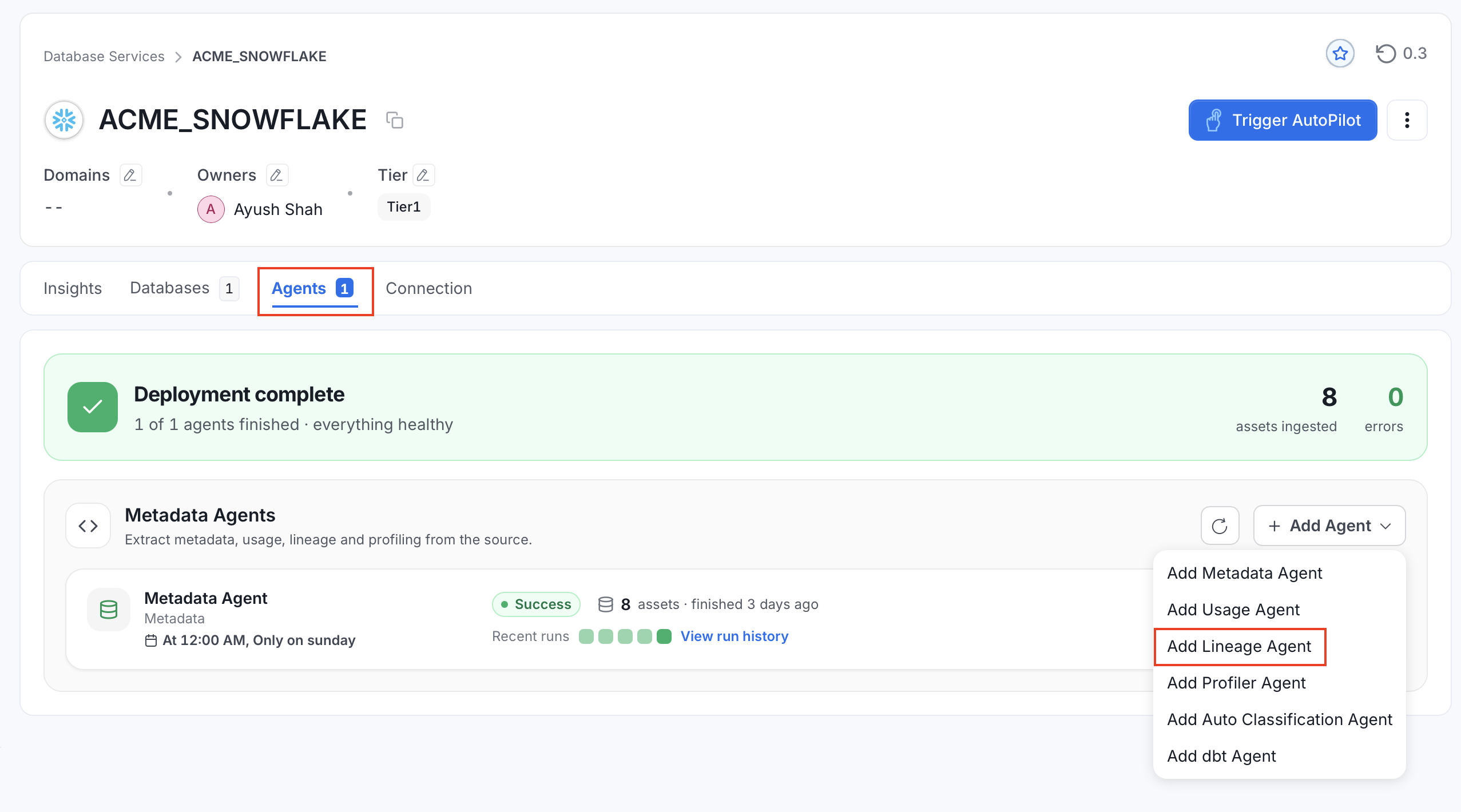This screenshot has height=812, width=1461.
Task: Click the Metadata Agents section heading
Action: (200, 515)
